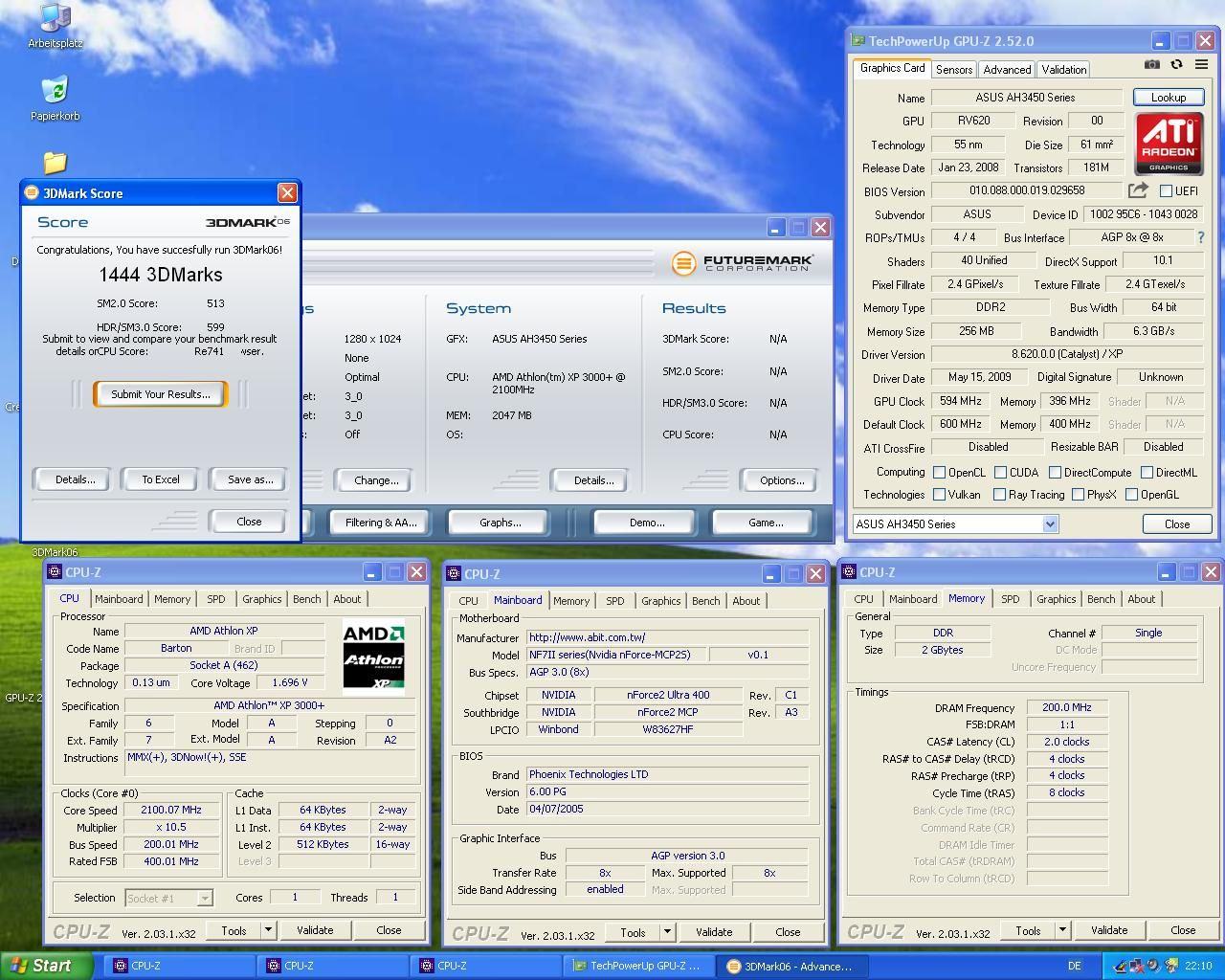Select Bench tab in the CPU-Z Memory window
1225x980 pixels.
1101,599
